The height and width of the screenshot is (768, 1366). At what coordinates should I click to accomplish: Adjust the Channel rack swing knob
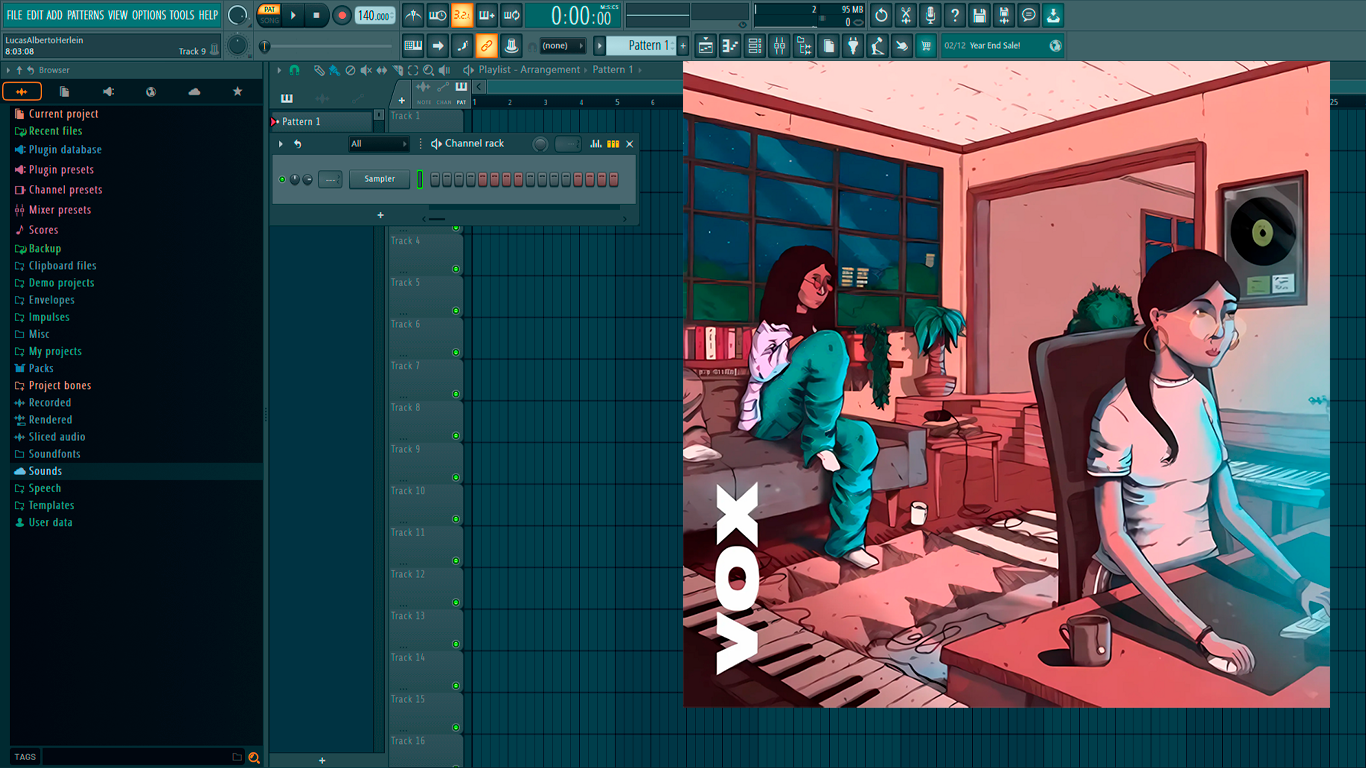540,143
